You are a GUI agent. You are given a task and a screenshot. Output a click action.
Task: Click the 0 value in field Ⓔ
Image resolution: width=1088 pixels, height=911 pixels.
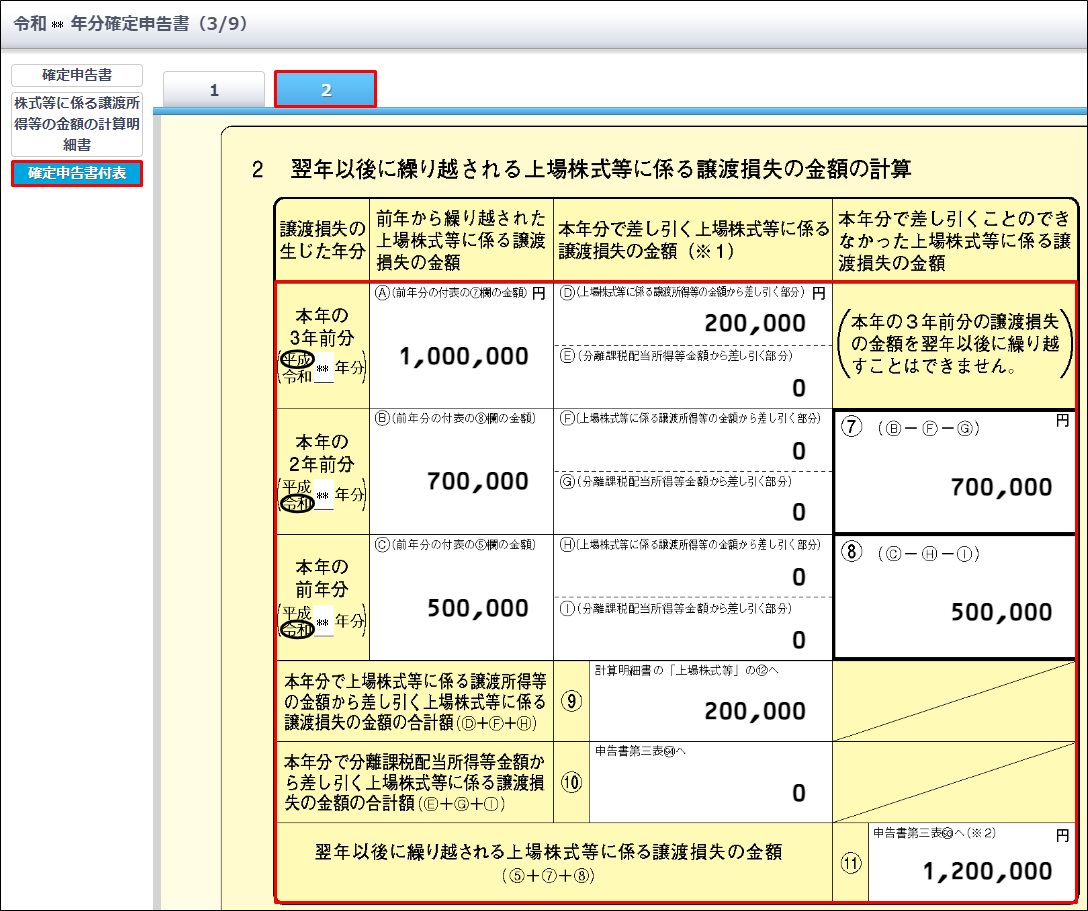pos(799,388)
